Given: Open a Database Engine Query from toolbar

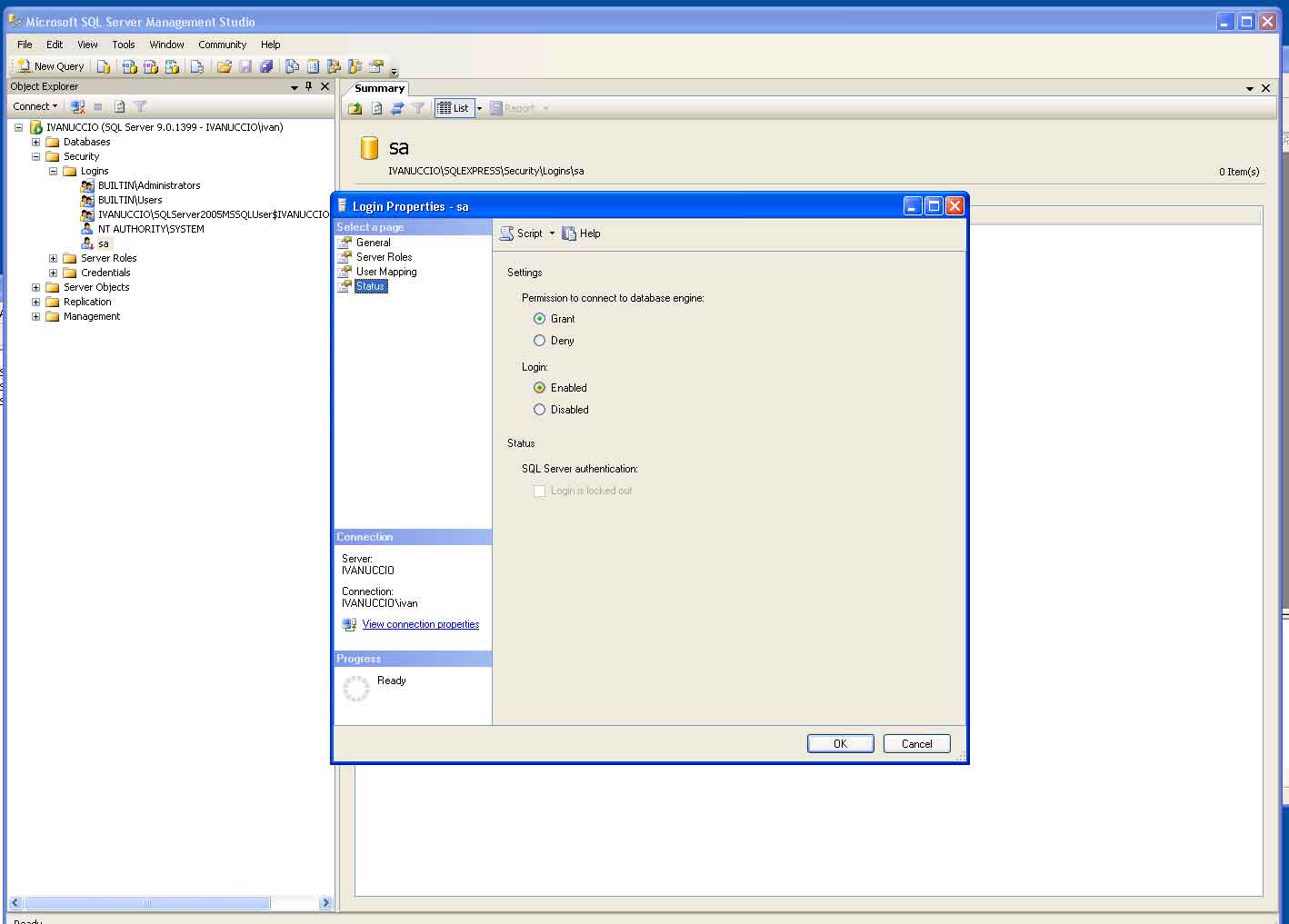Looking at the screenshot, I should point(104,66).
